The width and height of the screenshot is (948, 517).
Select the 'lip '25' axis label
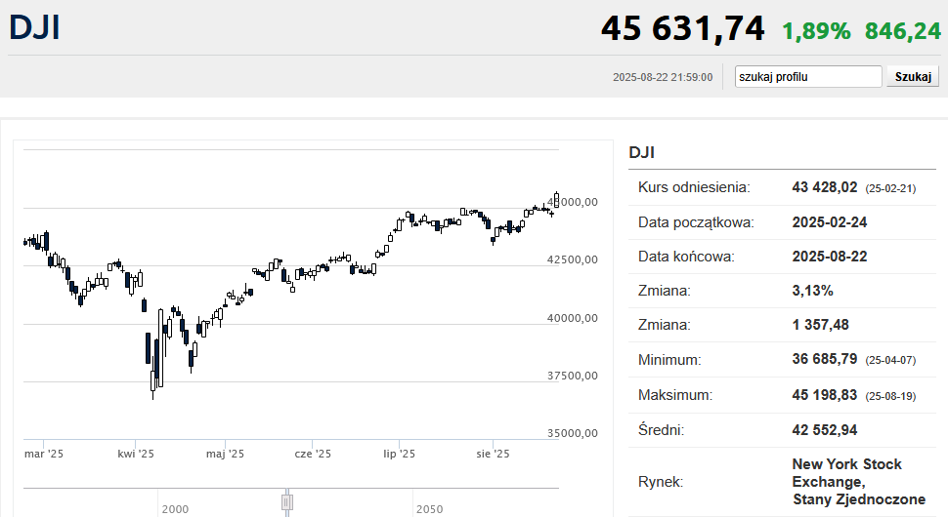click(400, 454)
